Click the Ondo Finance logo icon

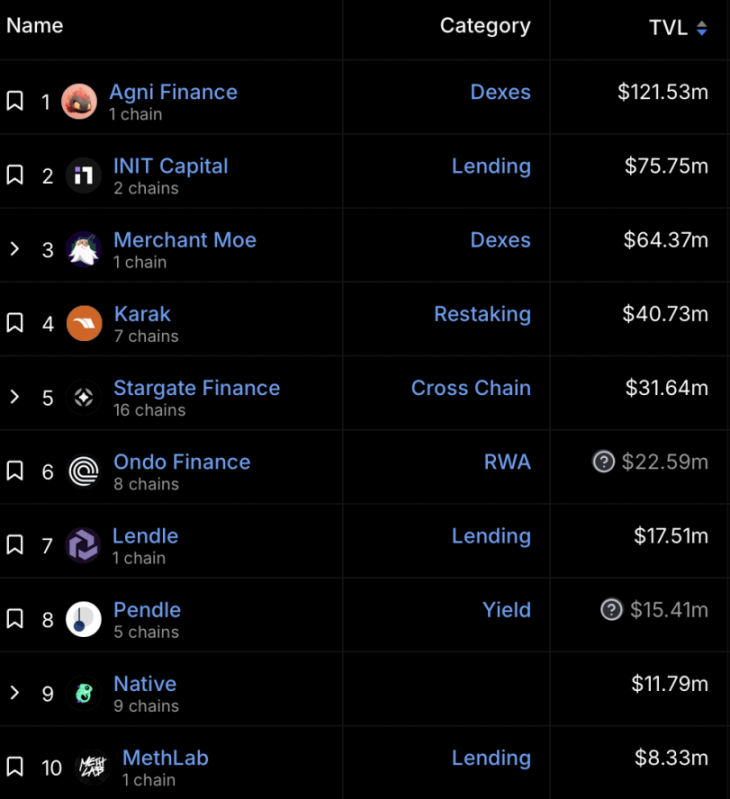point(84,471)
